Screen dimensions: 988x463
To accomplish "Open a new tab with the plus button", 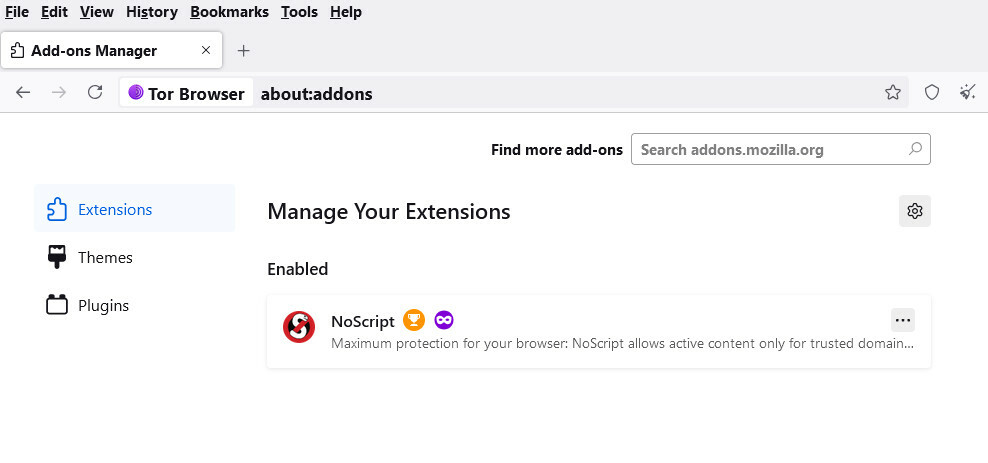I will (244, 51).
